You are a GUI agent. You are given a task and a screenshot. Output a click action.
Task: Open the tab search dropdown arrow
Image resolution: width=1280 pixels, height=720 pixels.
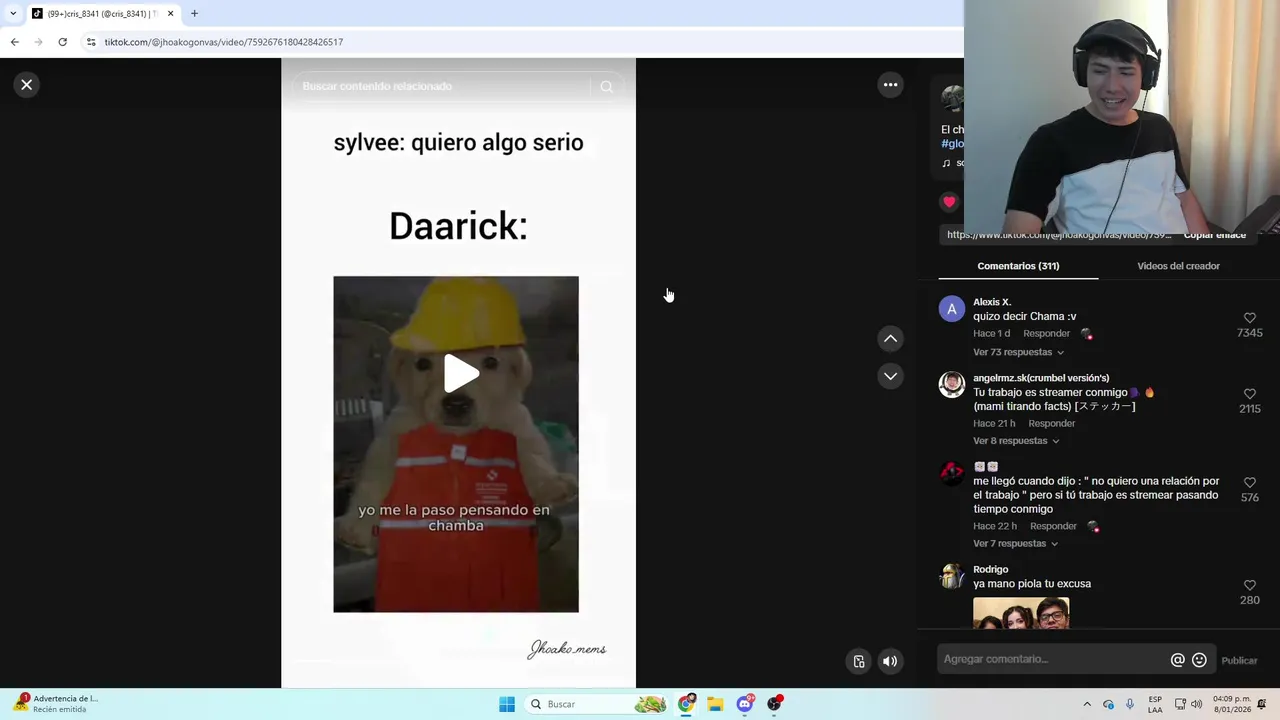(x=13, y=14)
